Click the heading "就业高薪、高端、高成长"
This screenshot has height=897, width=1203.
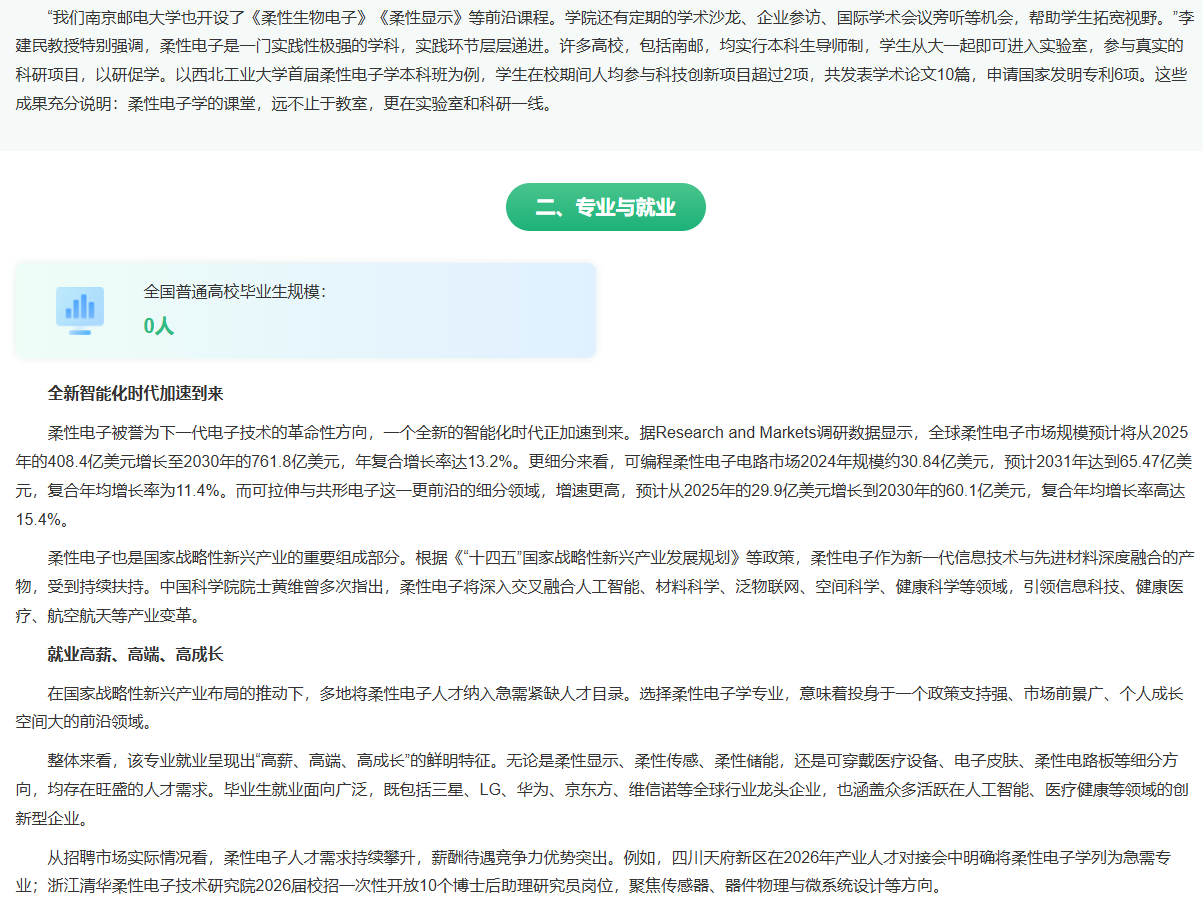tap(135, 655)
